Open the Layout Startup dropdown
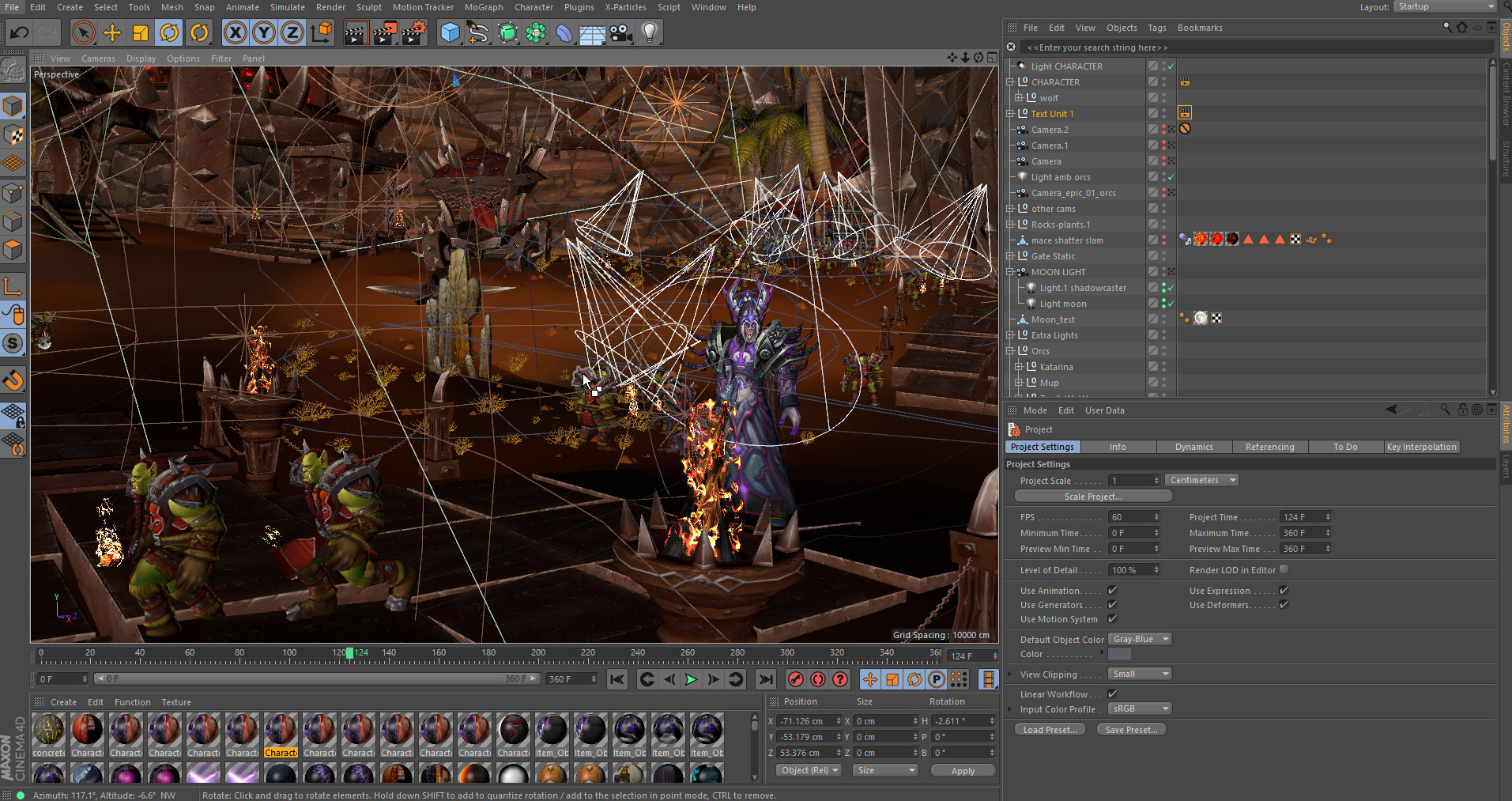 pos(1445,6)
